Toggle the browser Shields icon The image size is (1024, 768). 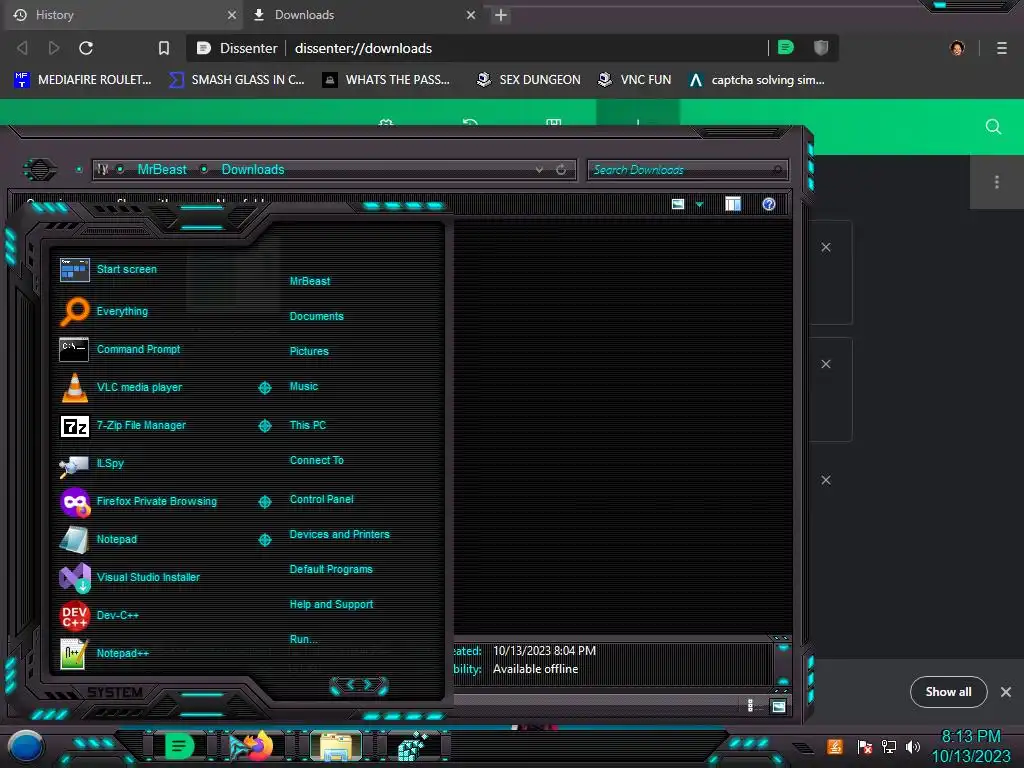click(x=821, y=48)
